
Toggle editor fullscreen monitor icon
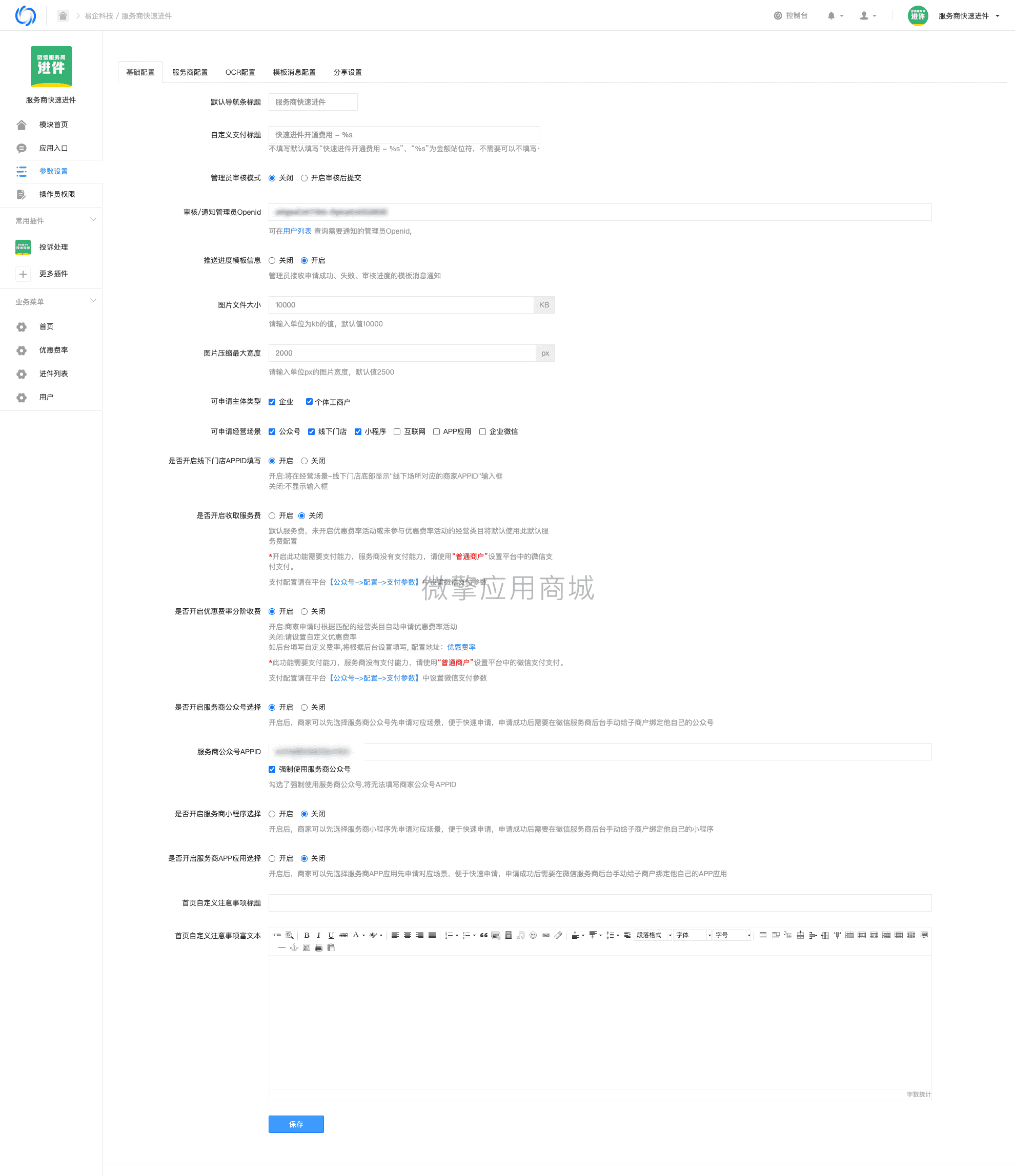click(x=924, y=935)
